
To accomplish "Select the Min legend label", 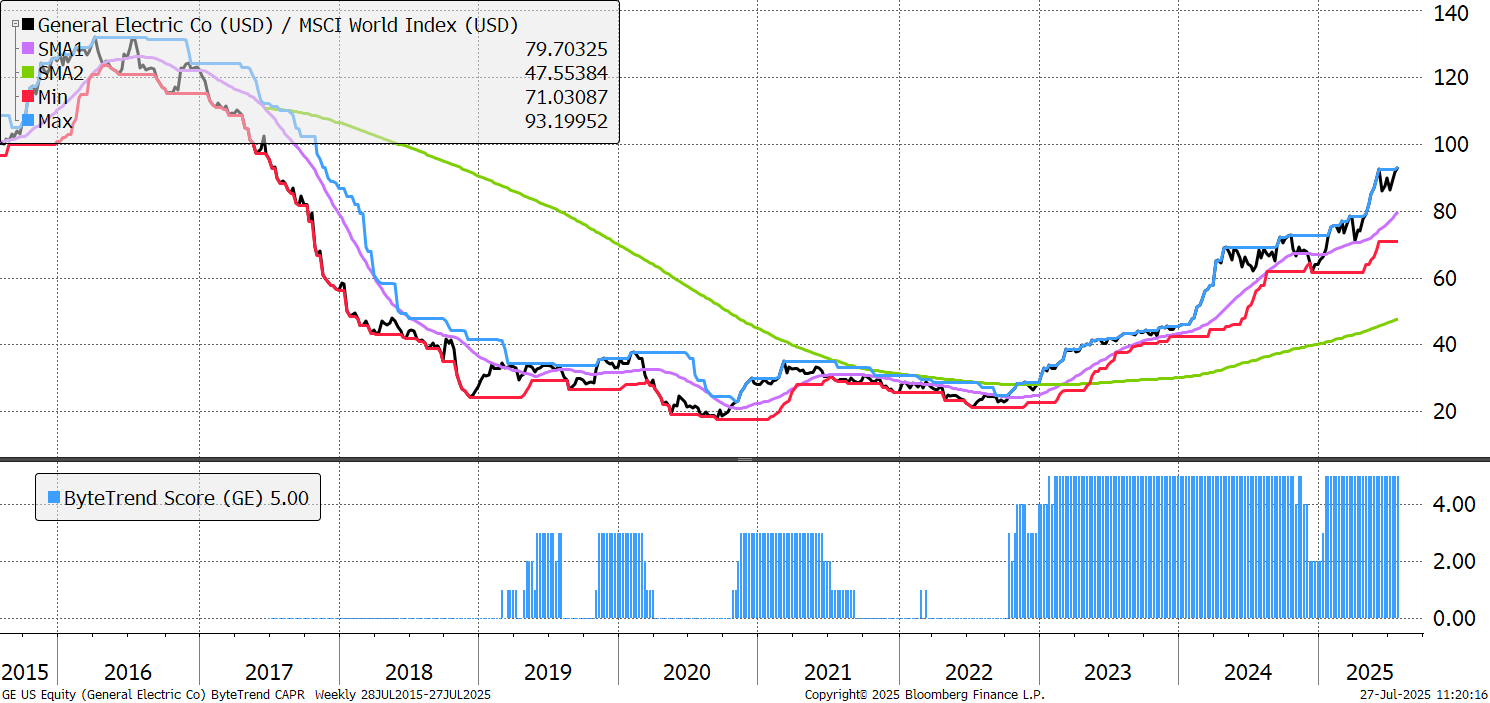I will coord(54,97).
